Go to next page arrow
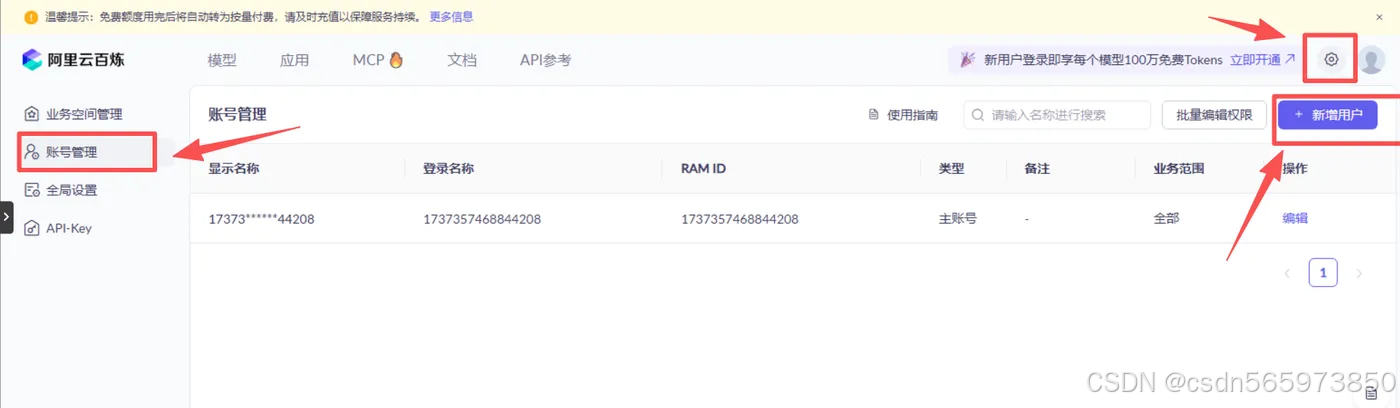This screenshot has width=1400, height=408. [x=1358, y=273]
